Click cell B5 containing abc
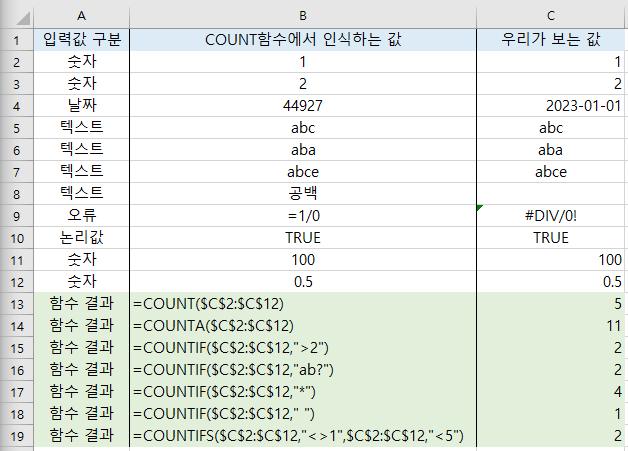Screen dimensions: 628x451 pos(303,128)
